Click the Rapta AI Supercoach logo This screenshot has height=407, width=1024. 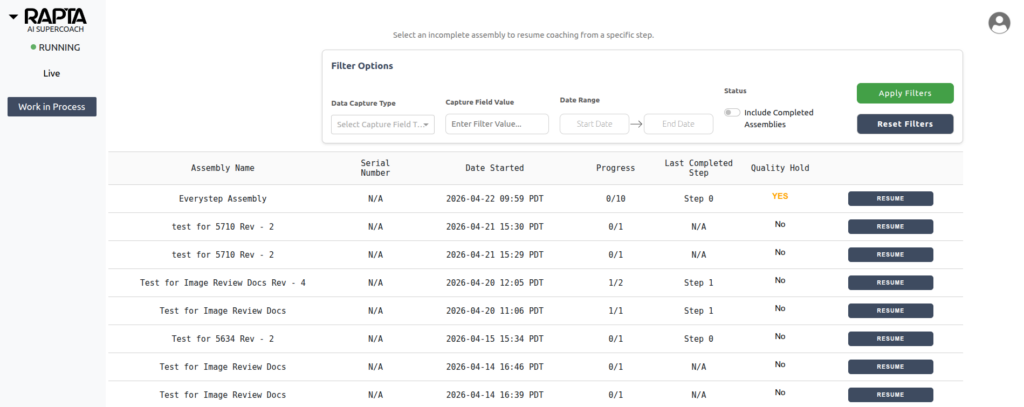click(x=55, y=19)
